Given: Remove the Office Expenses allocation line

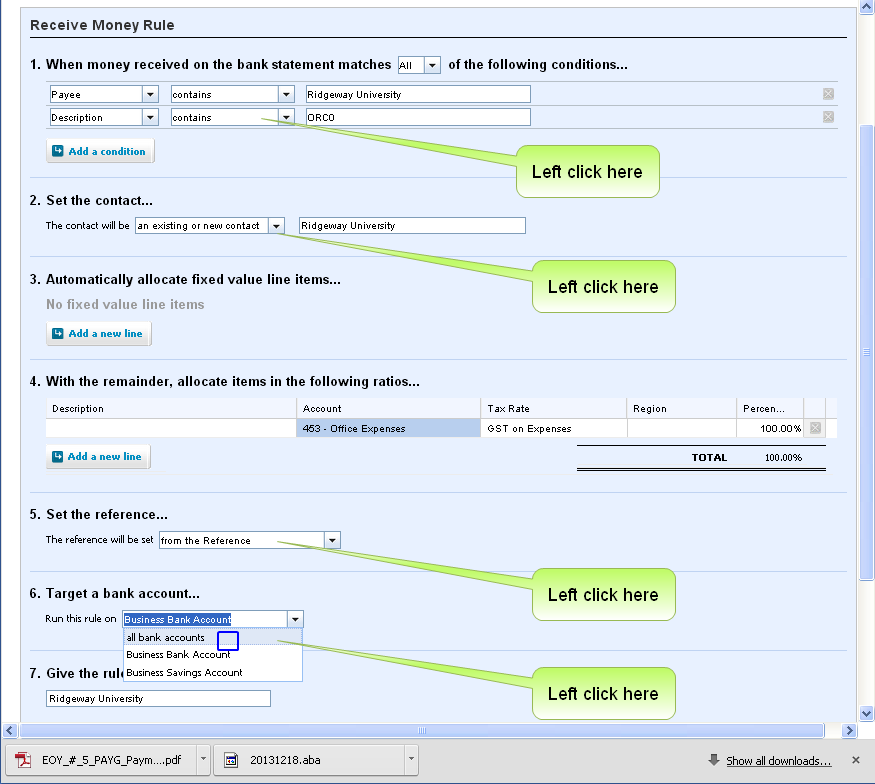Looking at the screenshot, I should pos(815,428).
